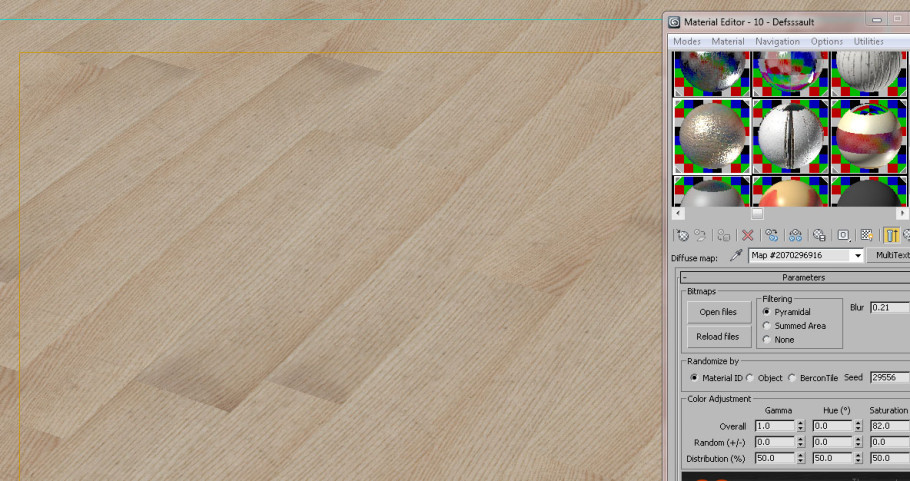
Task: Click the Get Material icon
Action: coord(682,235)
